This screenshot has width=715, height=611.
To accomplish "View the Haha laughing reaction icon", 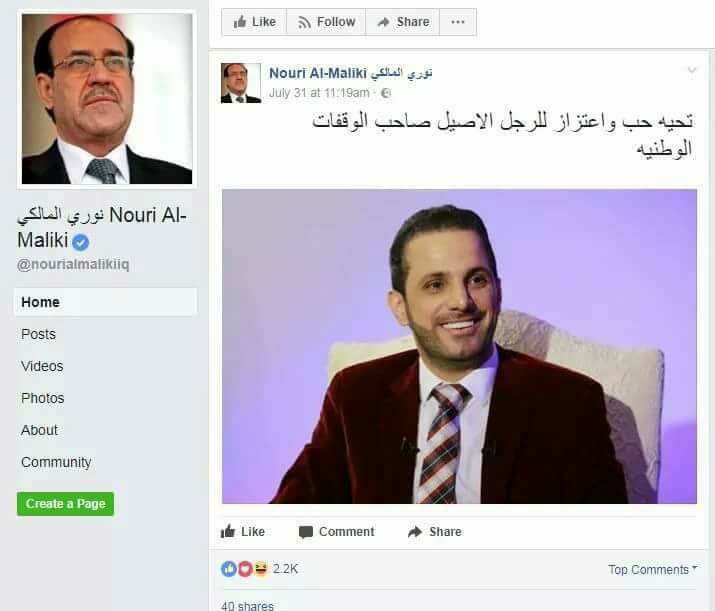I will (x=261, y=569).
